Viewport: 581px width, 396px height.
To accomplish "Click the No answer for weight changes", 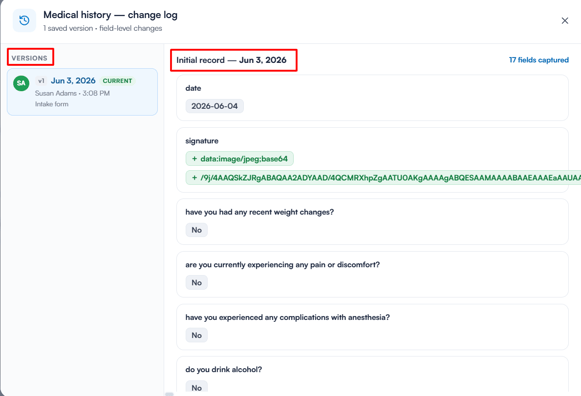I will click(x=196, y=230).
